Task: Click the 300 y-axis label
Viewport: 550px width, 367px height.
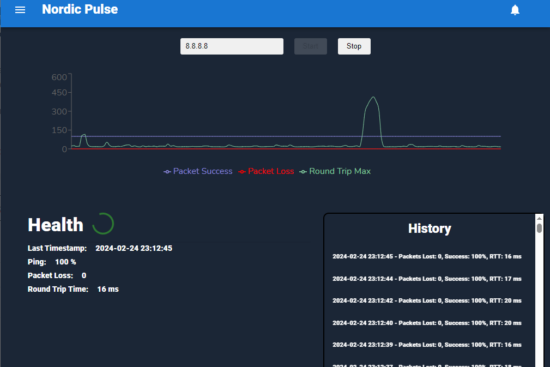Action: tap(59, 112)
